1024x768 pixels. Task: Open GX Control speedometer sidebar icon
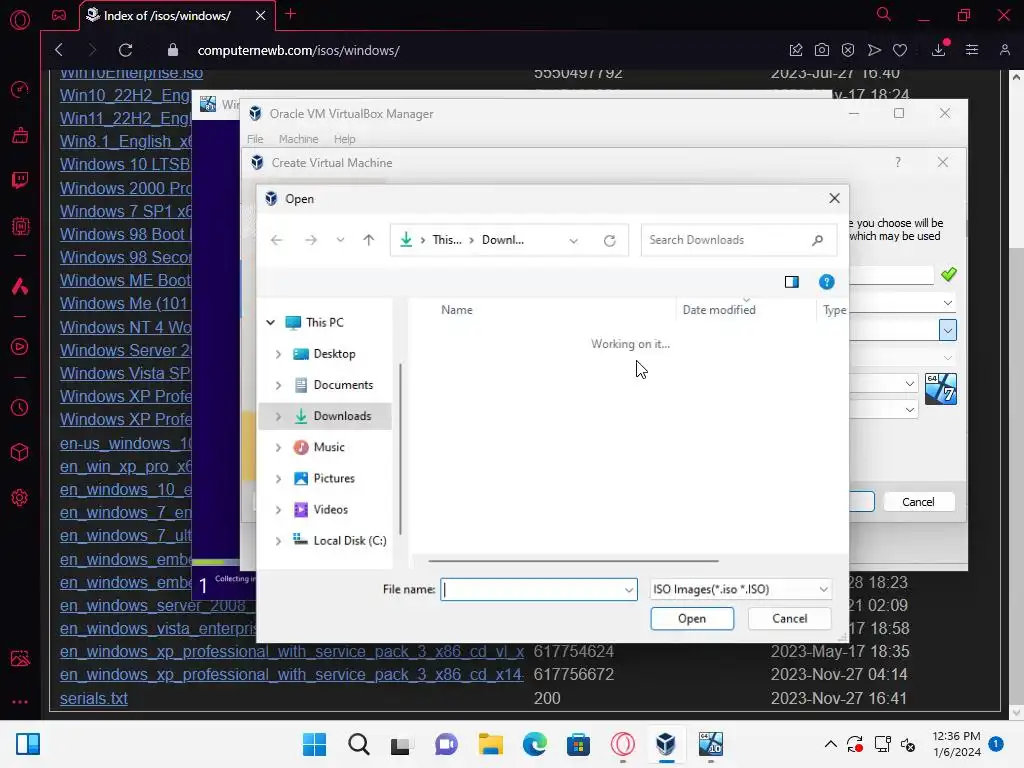pyautogui.click(x=20, y=89)
